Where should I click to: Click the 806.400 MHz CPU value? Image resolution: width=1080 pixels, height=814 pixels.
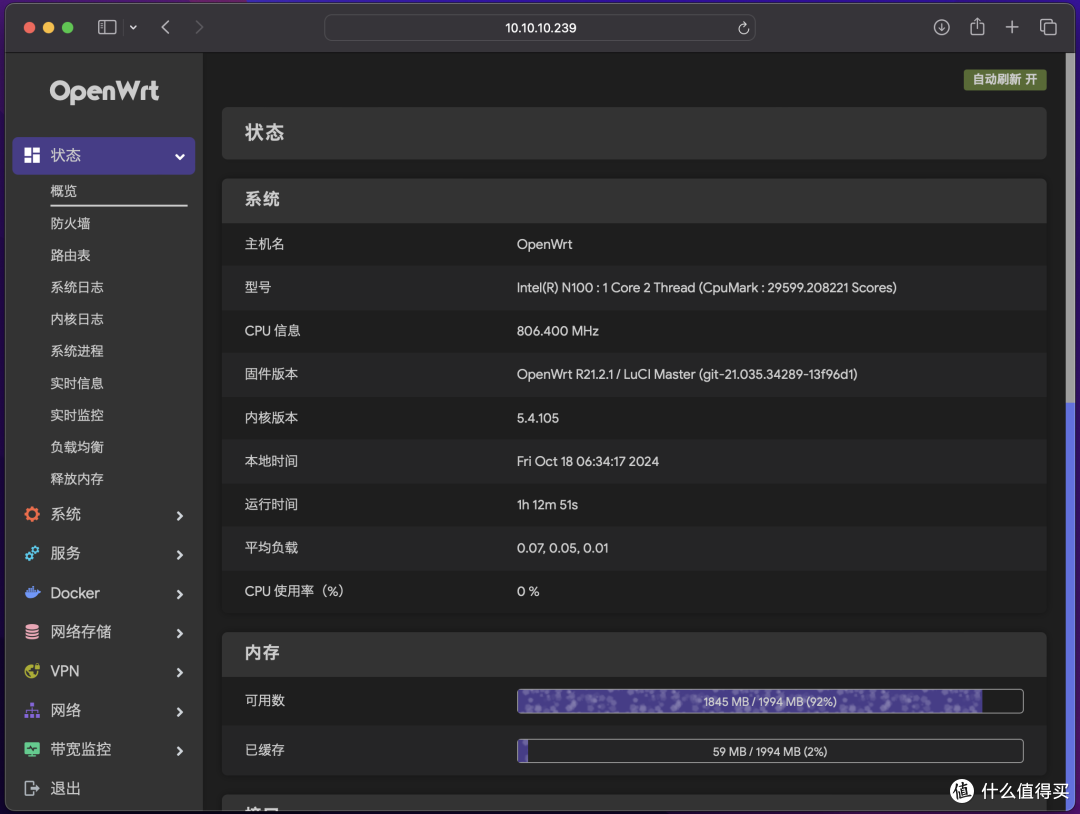(x=557, y=331)
